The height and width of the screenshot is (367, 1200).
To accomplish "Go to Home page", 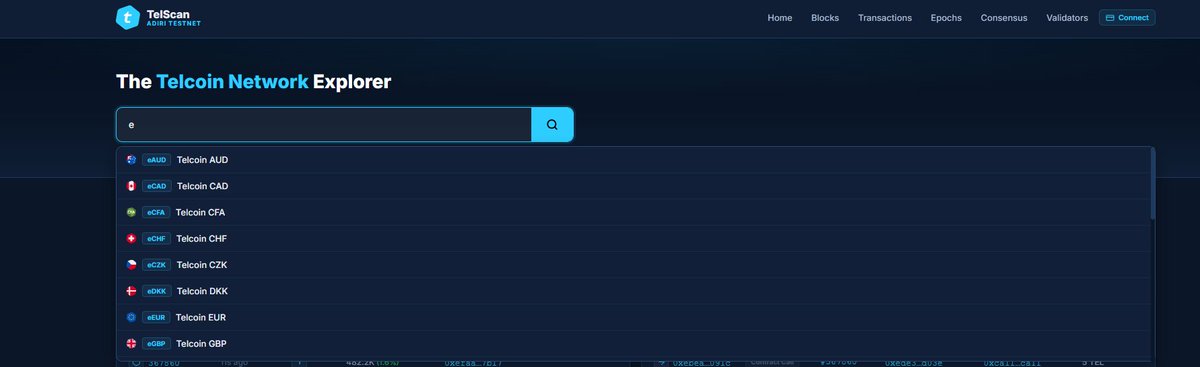I will [x=780, y=18].
